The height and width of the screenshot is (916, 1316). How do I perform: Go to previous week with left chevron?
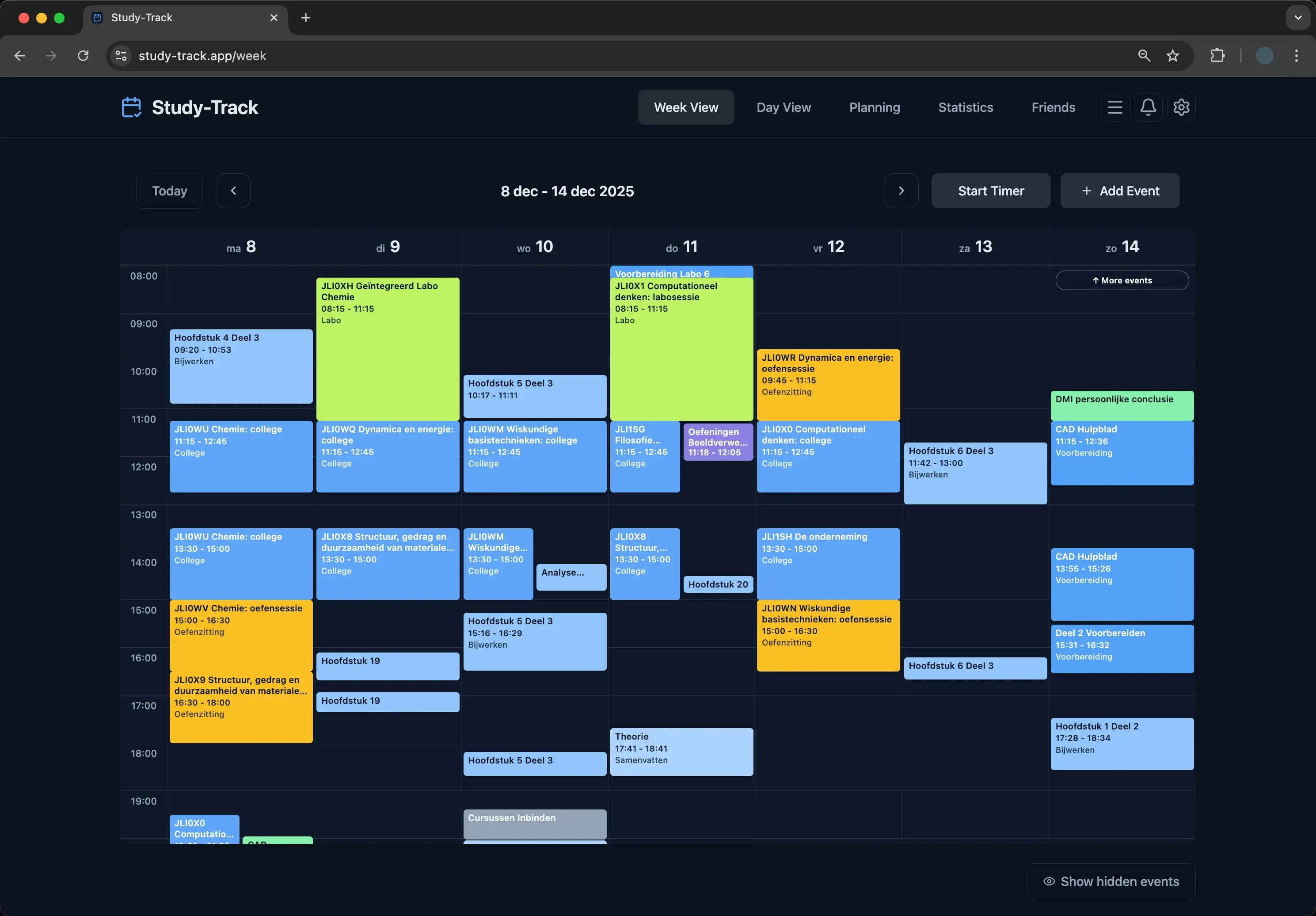(233, 191)
